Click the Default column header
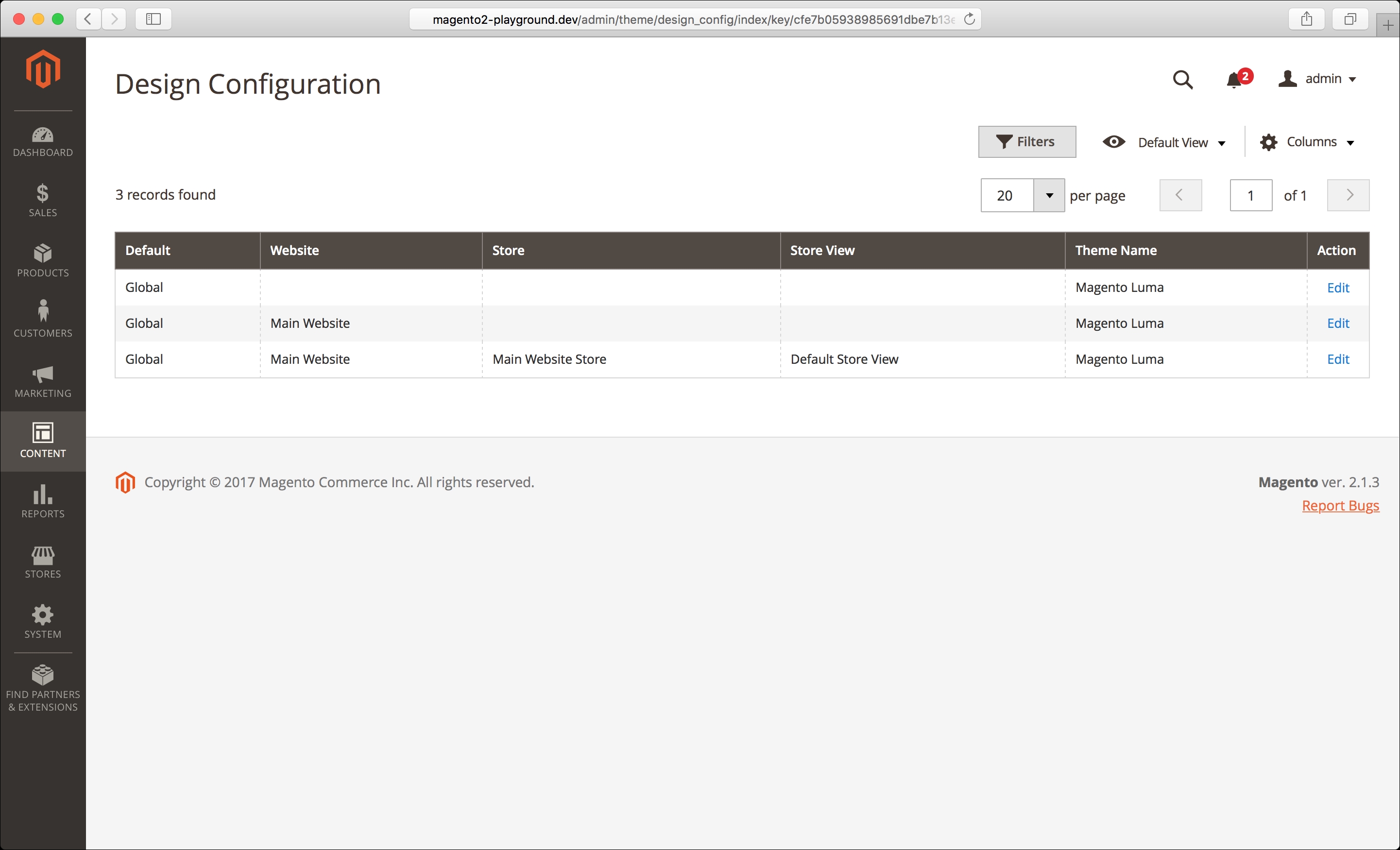 188,251
